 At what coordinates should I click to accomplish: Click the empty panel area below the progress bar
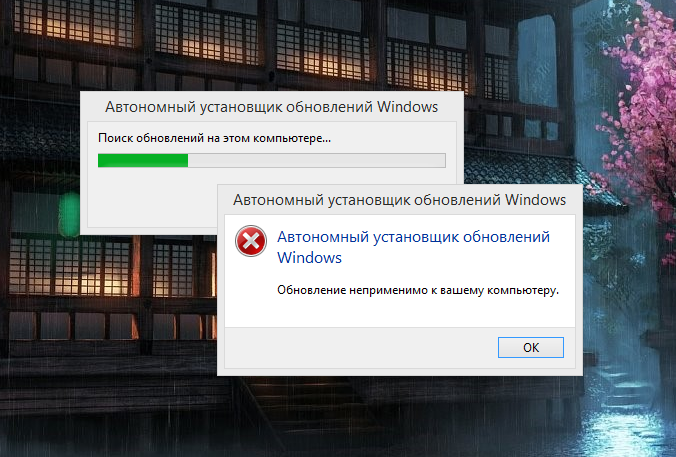pos(153,197)
